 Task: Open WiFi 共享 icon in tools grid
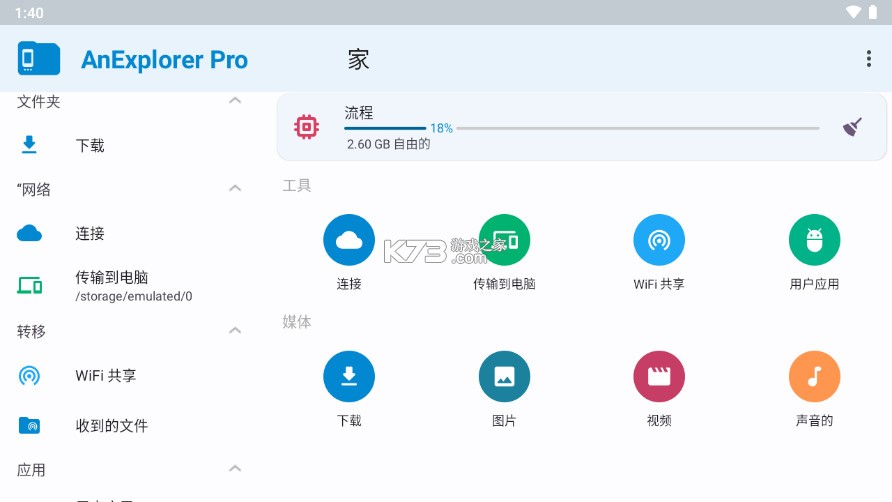tap(659, 240)
